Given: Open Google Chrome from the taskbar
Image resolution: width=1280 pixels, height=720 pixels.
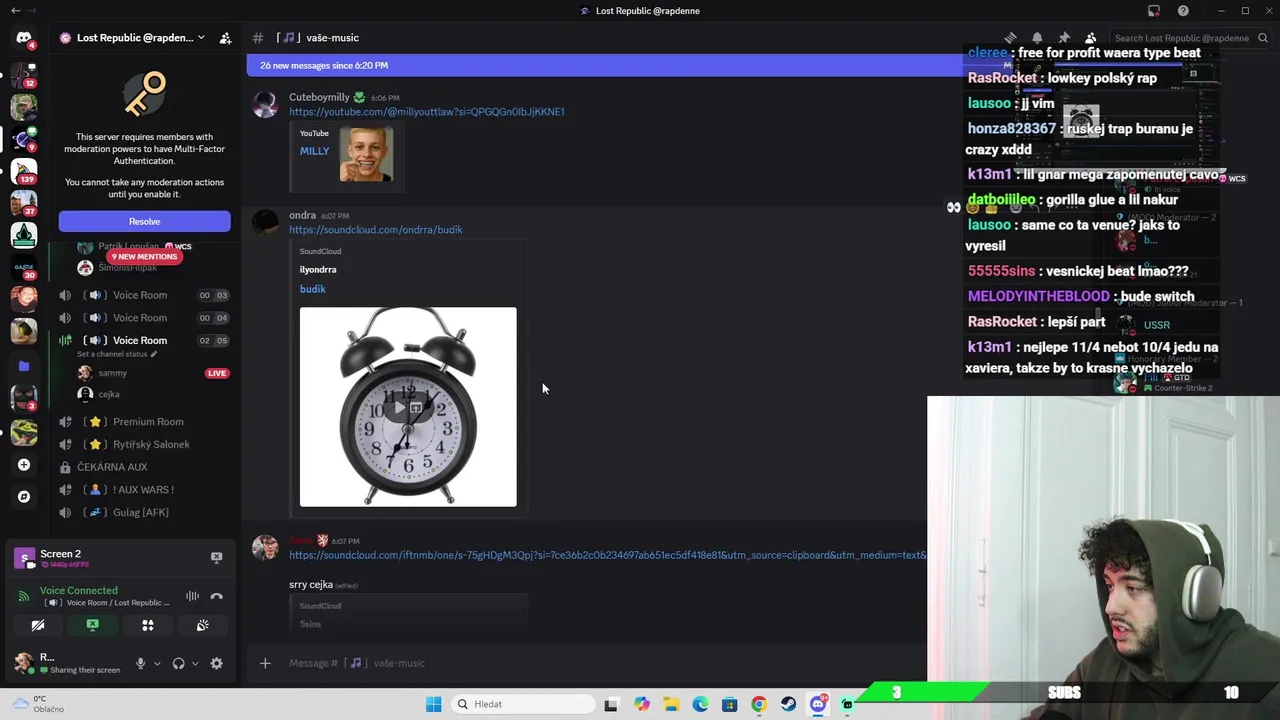Looking at the screenshot, I should tap(759, 704).
